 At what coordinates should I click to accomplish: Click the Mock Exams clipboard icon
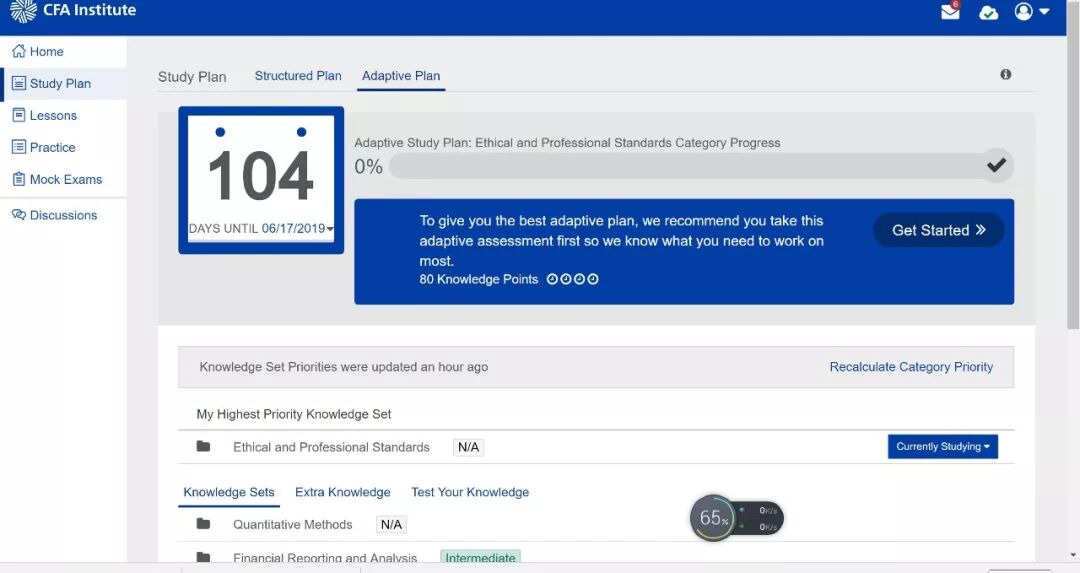(x=19, y=179)
